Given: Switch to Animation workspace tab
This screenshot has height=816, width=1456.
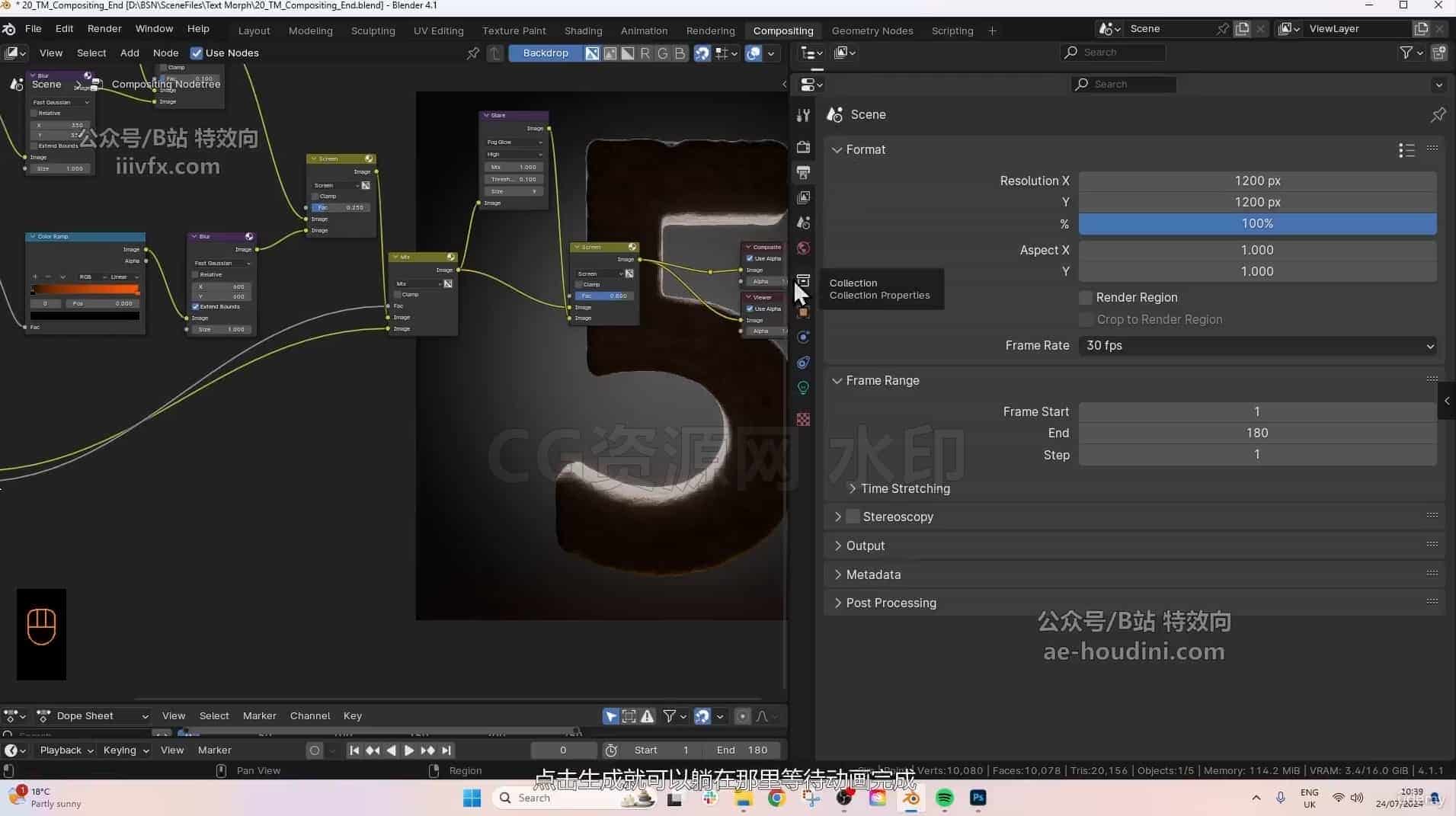Looking at the screenshot, I should (x=644, y=31).
